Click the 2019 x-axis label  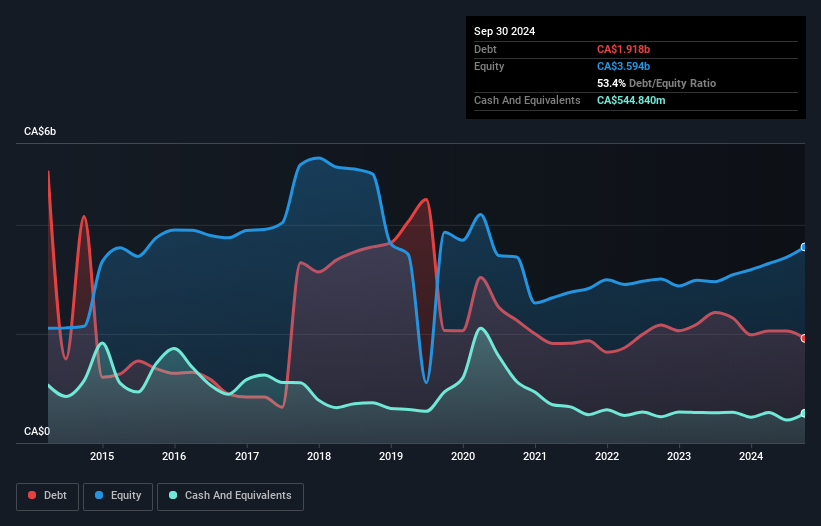pyautogui.click(x=391, y=456)
